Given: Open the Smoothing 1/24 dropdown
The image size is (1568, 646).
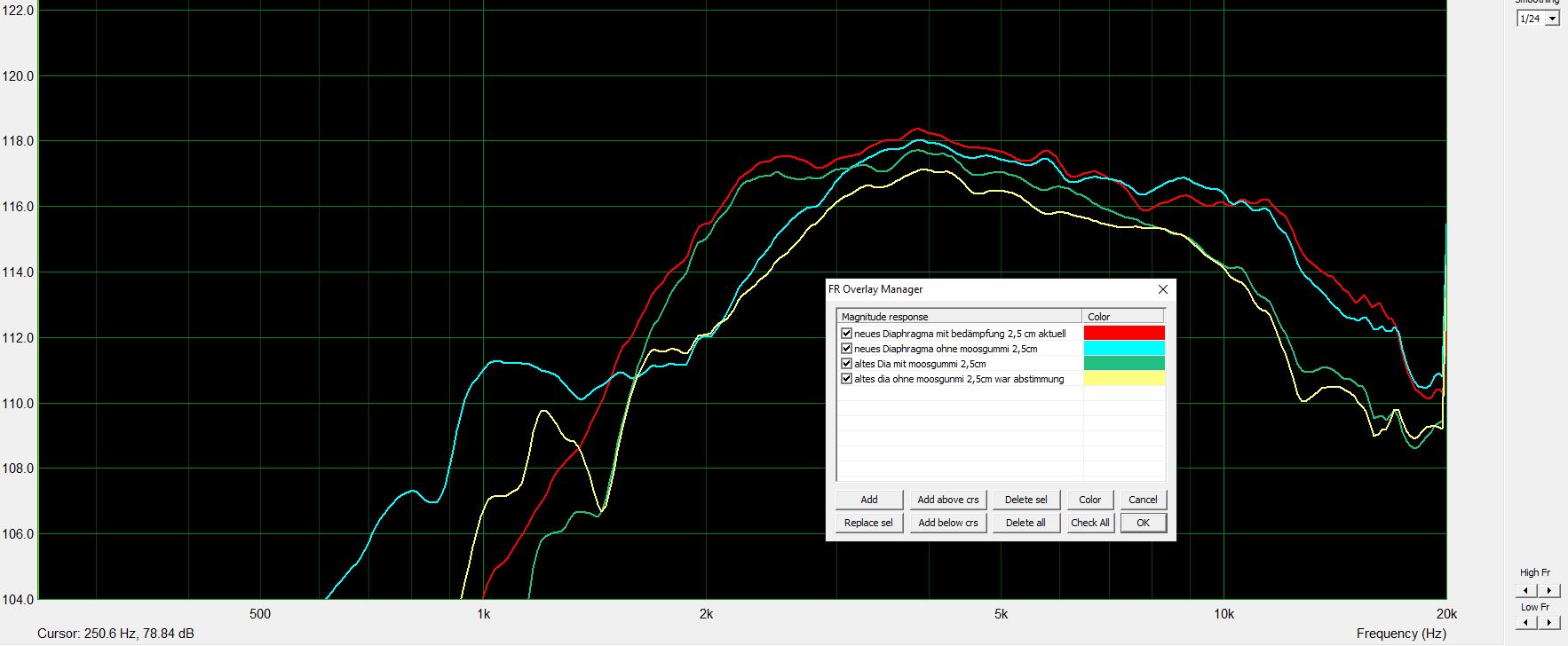Looking at the screenshot, I should pos(1552,19).
